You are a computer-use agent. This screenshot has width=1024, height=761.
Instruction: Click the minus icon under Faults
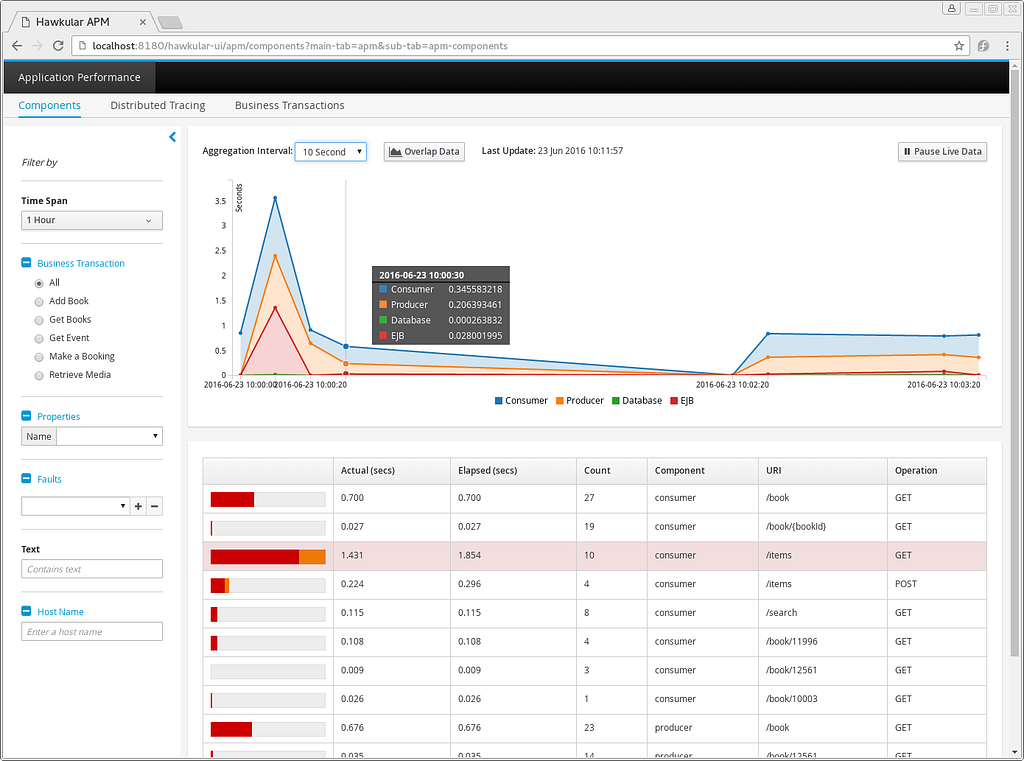(x=155, y=506)
